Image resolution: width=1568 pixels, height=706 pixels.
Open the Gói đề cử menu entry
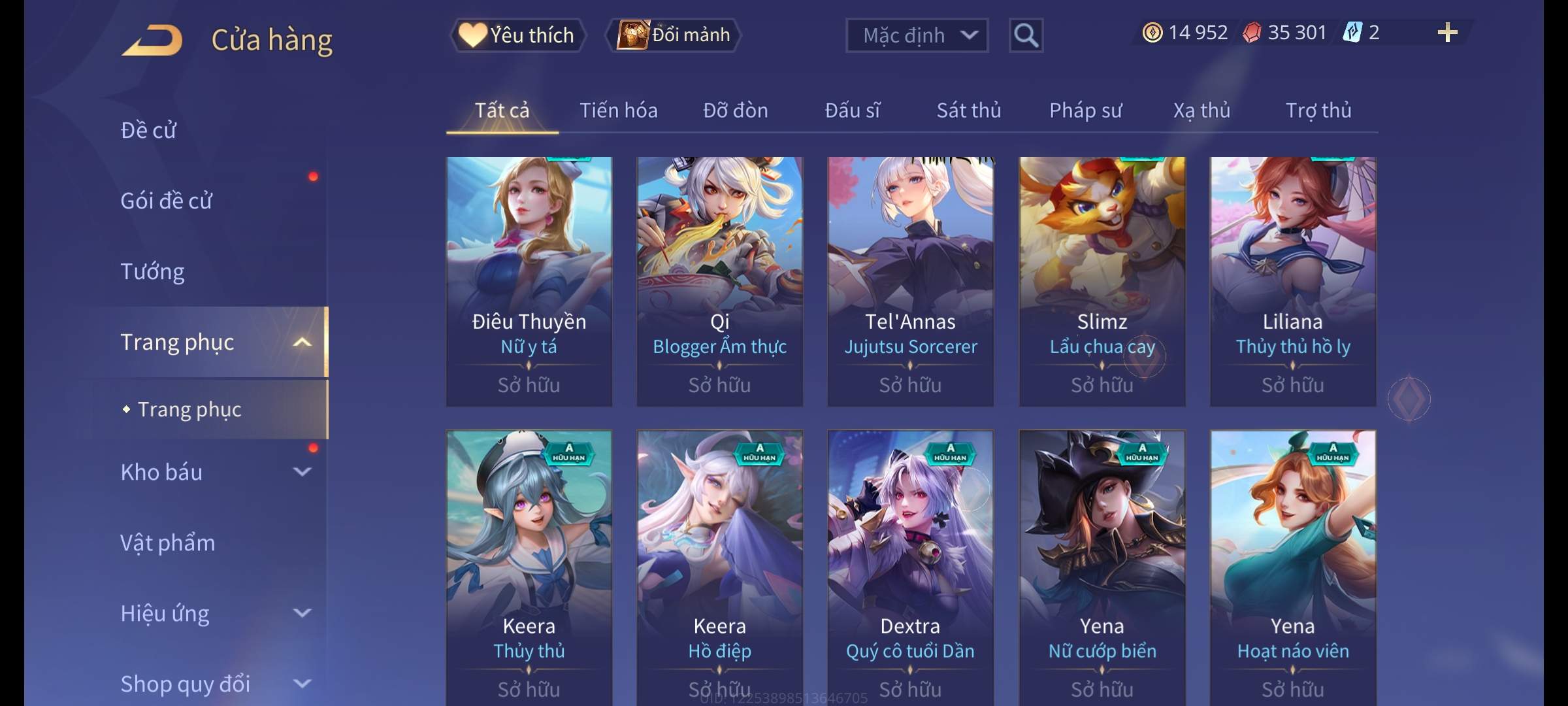166,201
